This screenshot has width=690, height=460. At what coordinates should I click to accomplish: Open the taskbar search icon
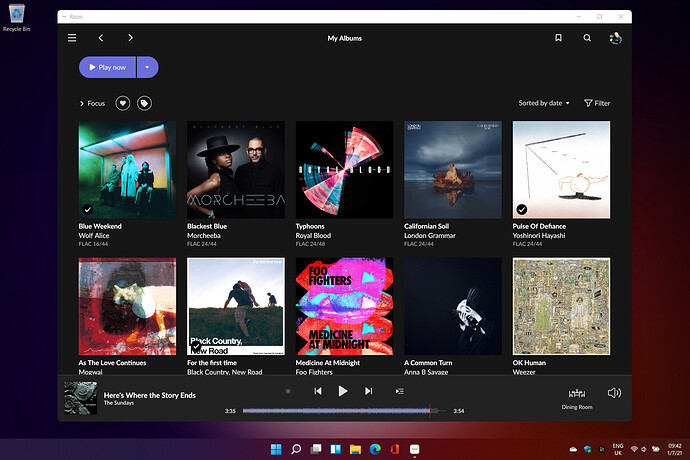tap(296, 449)
